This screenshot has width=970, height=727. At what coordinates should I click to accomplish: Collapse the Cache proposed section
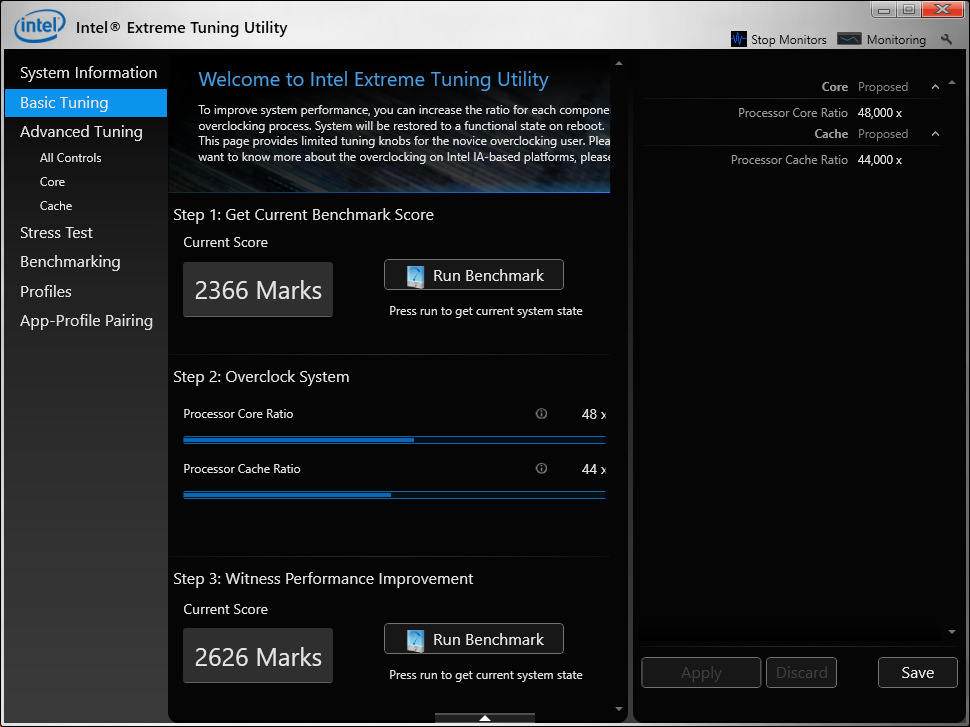tap(935, 134)
